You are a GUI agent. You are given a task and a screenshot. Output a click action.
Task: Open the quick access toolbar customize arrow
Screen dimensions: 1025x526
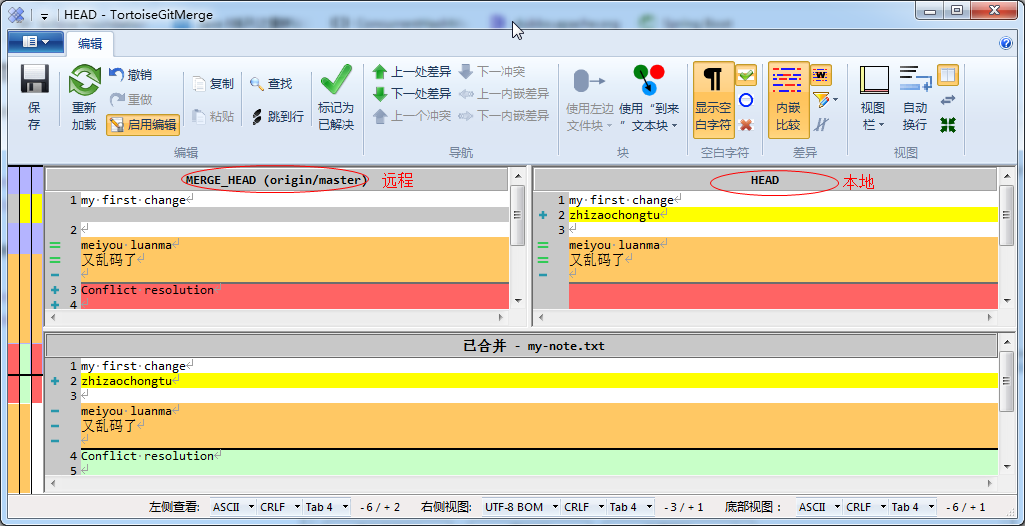pos(44,16)
